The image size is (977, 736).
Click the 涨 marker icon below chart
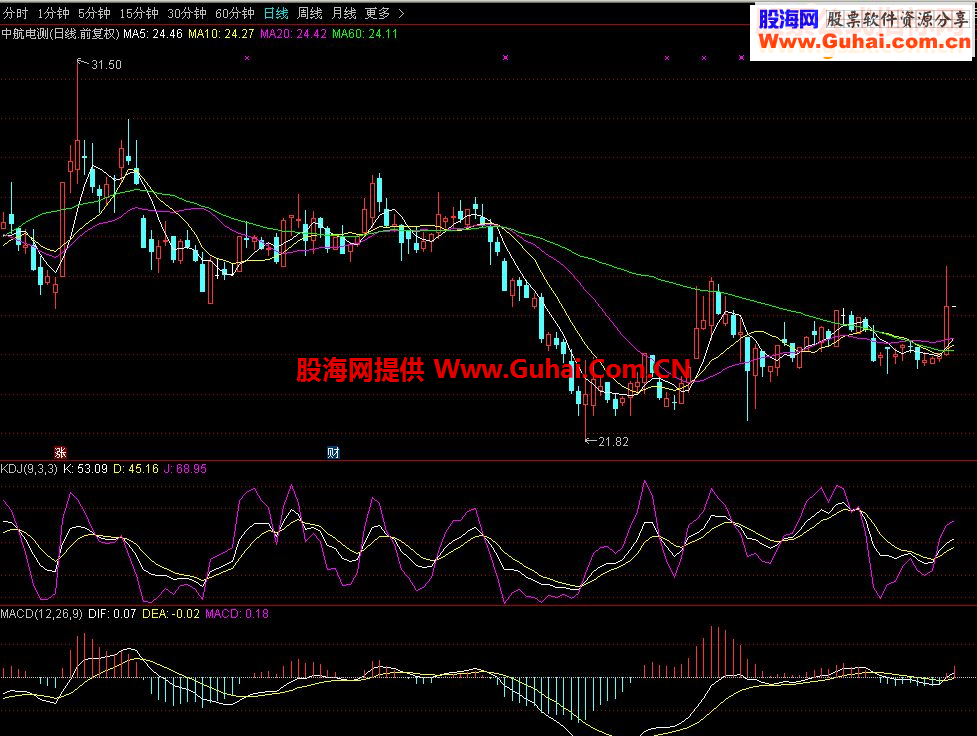tap(60, 453)
